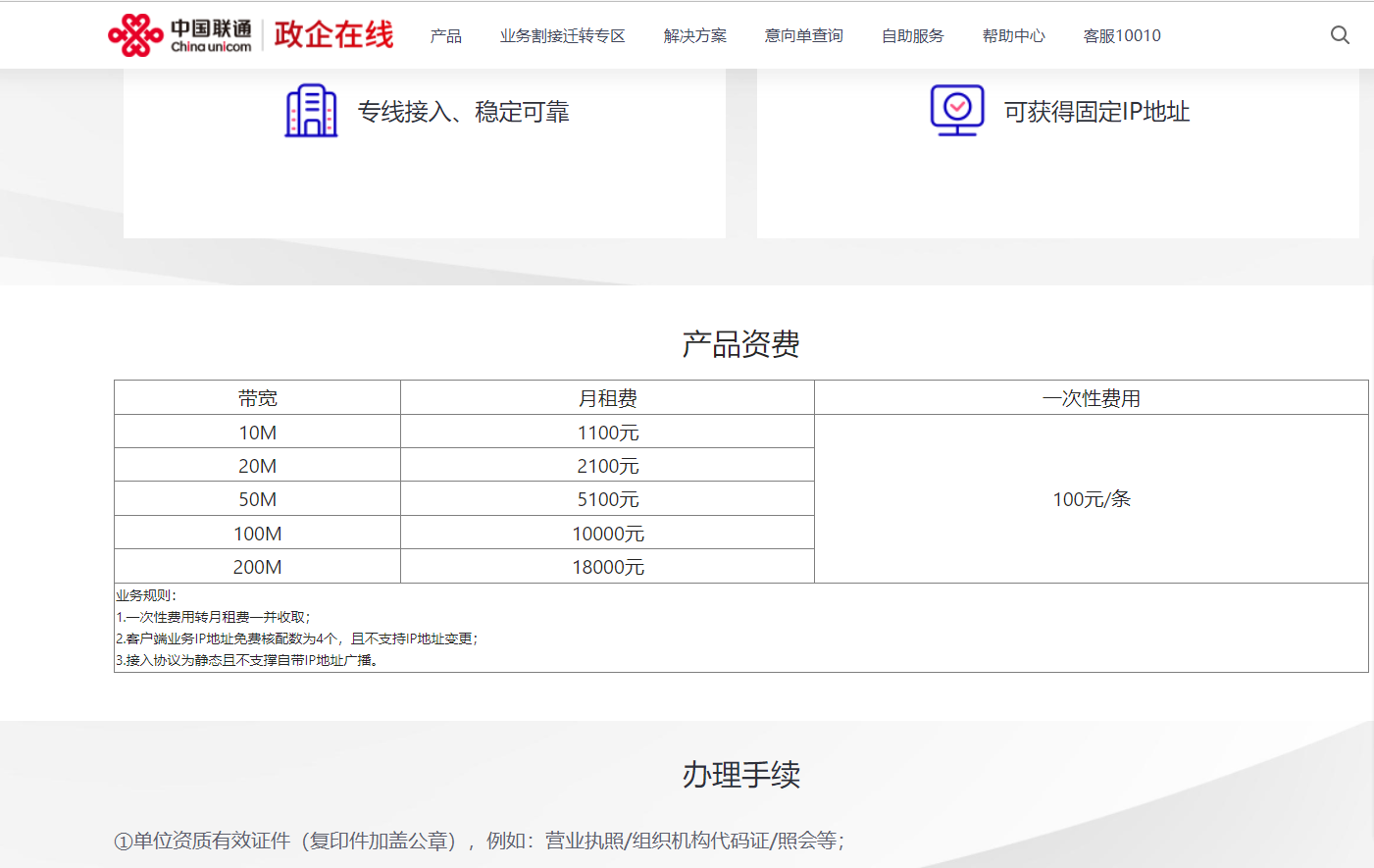Select the 100M bandwidth cell
This screenshot has height=868, width=1374.
(258, 534)
